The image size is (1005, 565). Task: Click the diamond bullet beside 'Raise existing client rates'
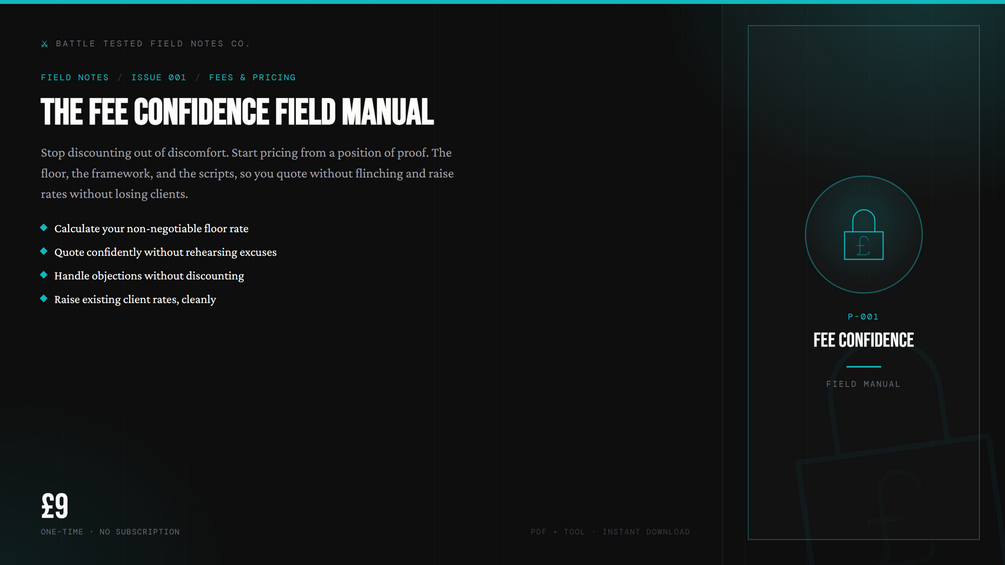(x=44, y=299)
